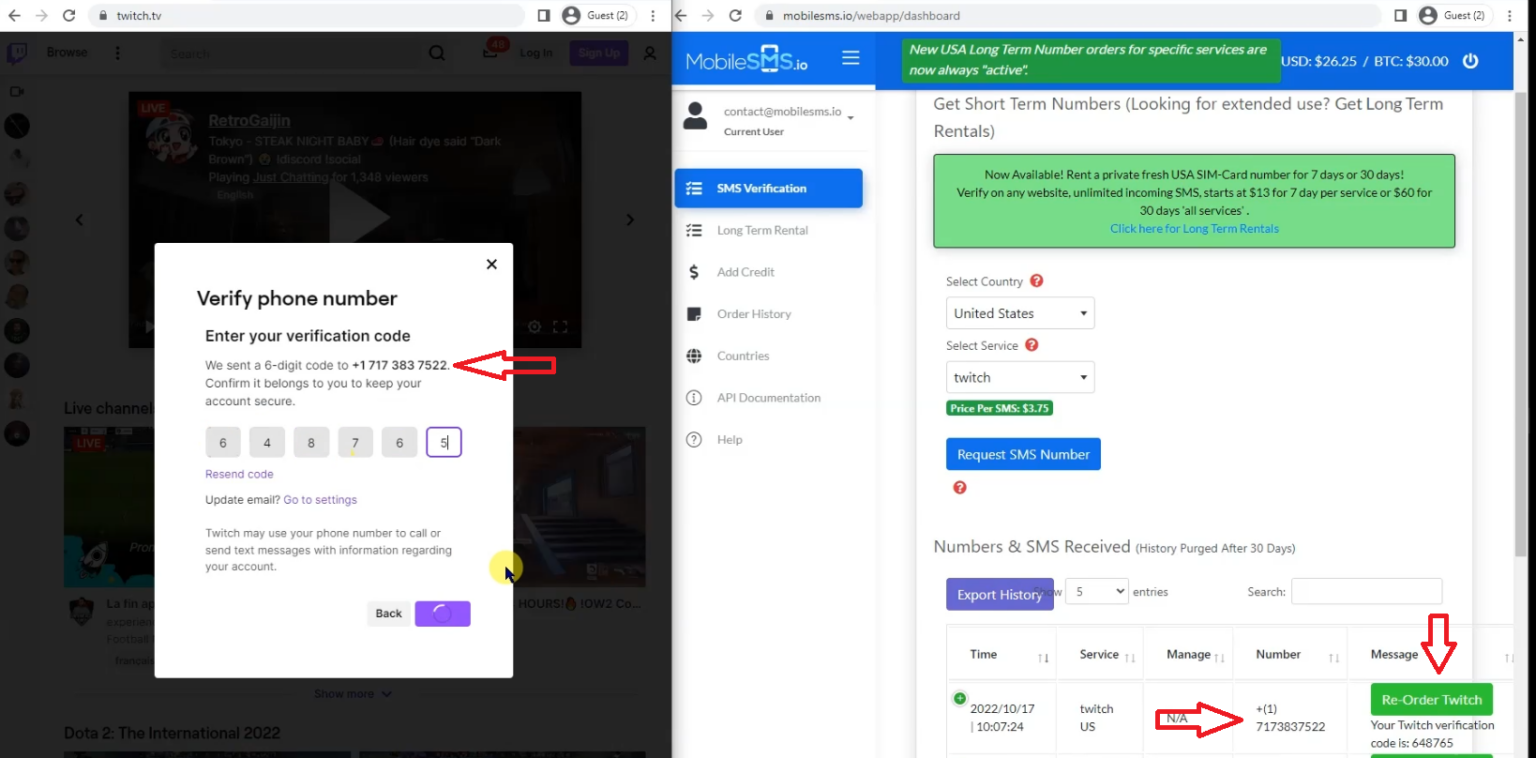Image resolution: width=1536 pixels, height=758 pixels.
Task: Open the twitch service selector dropdown
Action: (x=1019, y=377)
